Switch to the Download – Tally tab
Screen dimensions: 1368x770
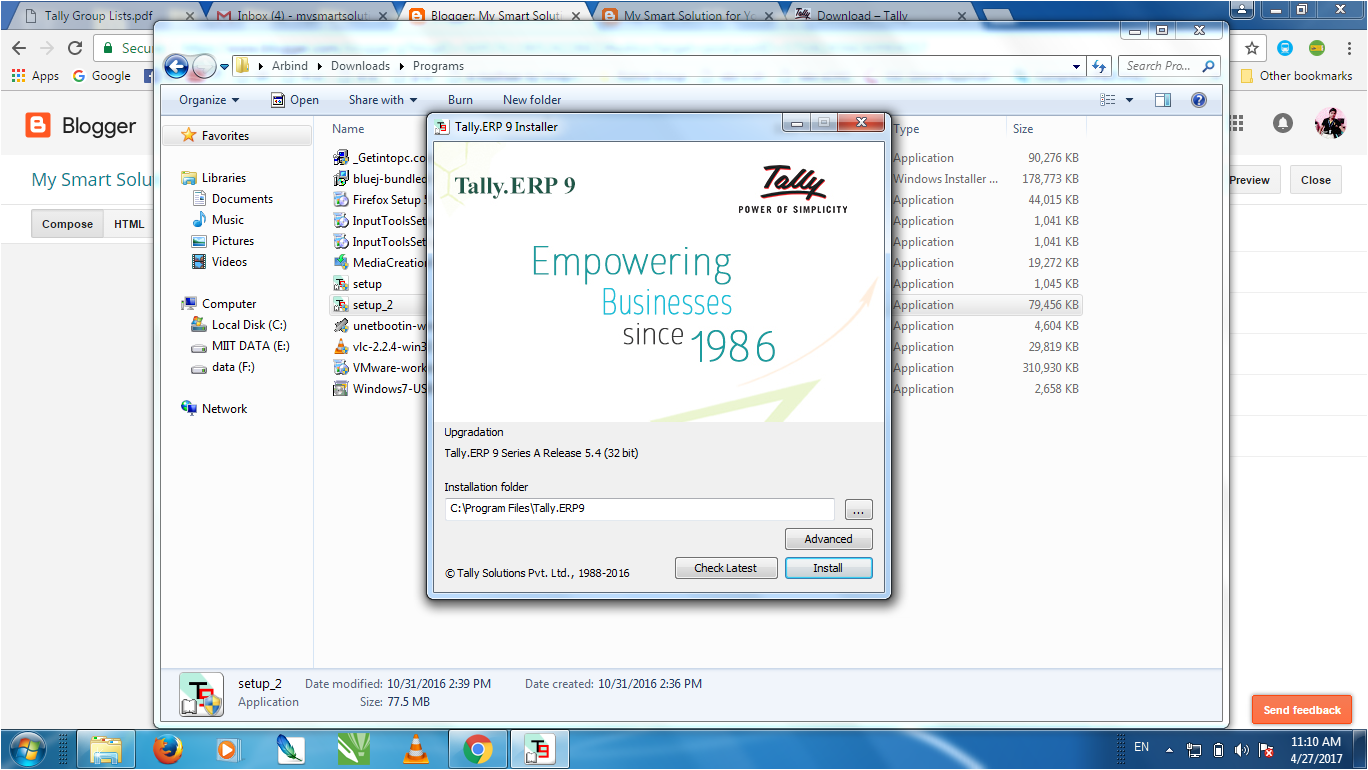coord(880,16)
